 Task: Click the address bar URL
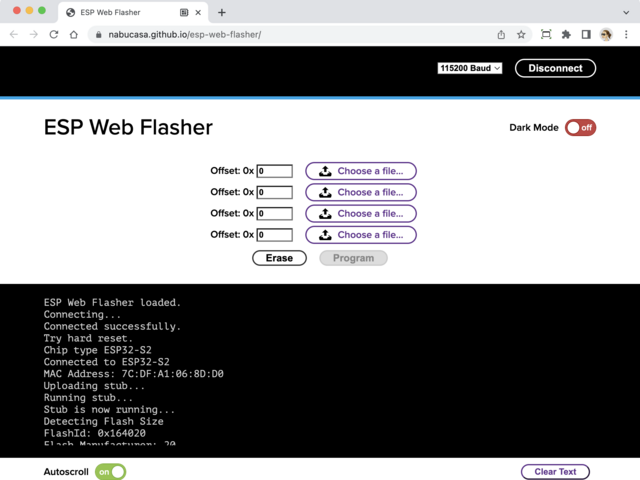(184, 35)
